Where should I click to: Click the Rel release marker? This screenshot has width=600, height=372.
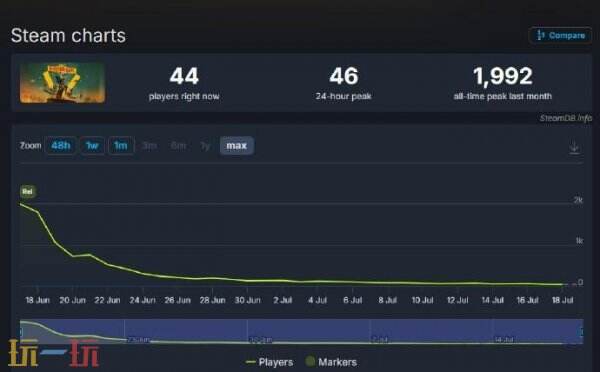[x=28, y=191]
